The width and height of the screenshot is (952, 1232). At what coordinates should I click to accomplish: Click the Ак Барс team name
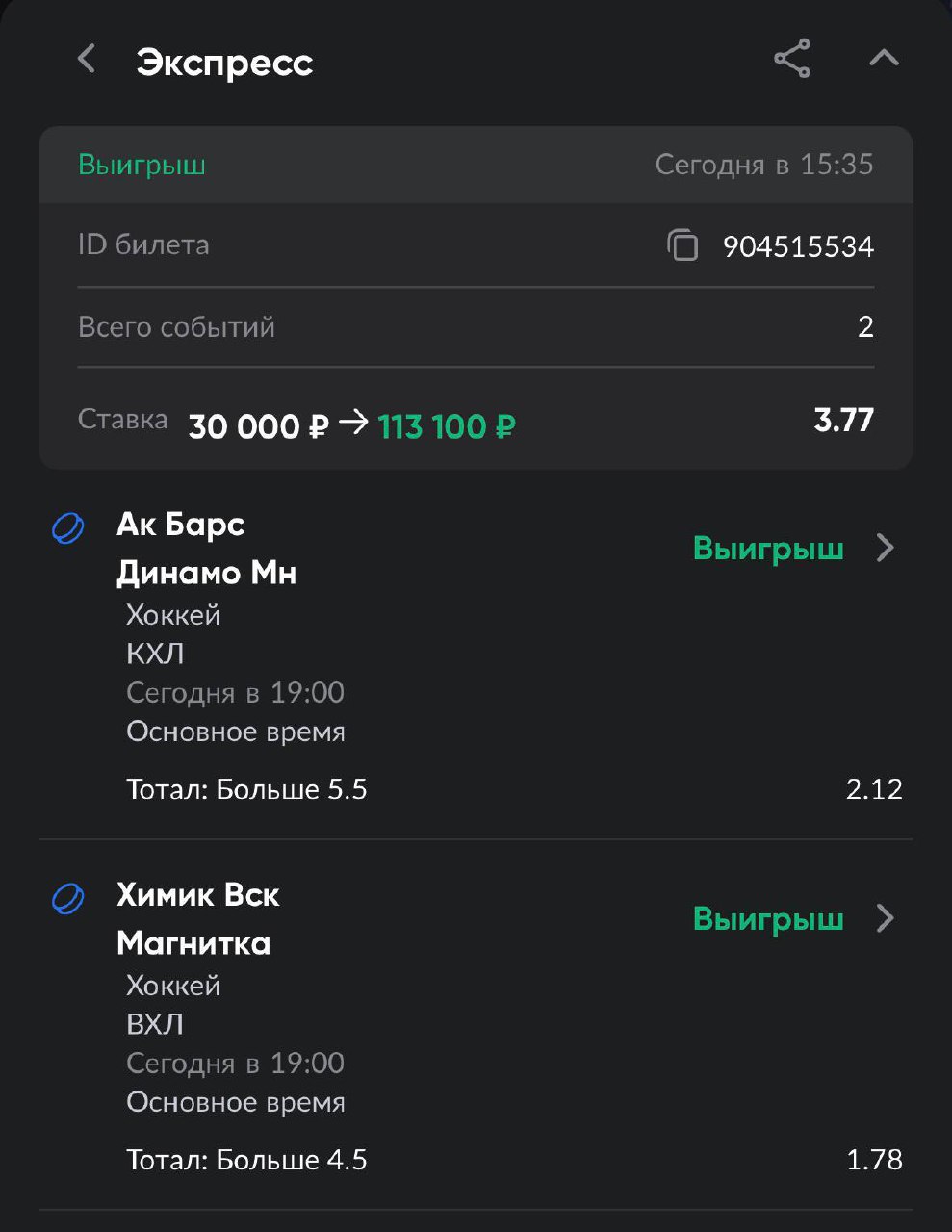[181, 525]
